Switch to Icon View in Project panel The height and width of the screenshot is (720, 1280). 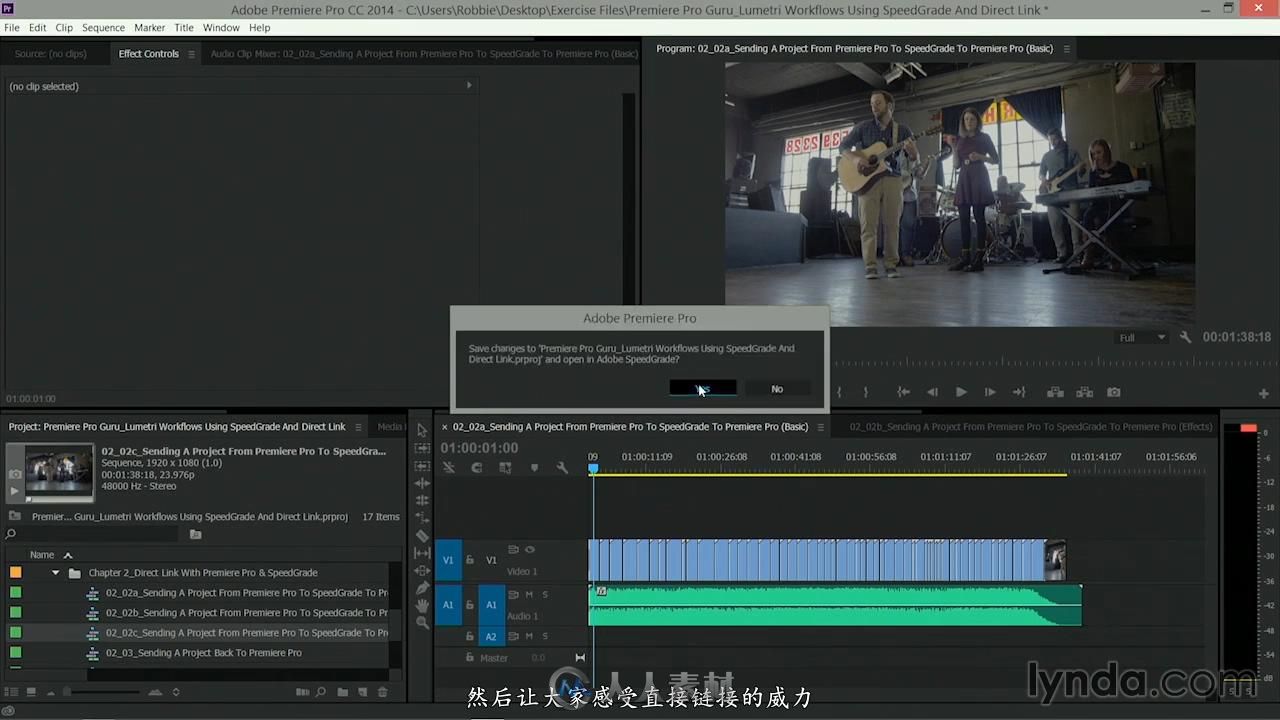(x=32, y=692)
